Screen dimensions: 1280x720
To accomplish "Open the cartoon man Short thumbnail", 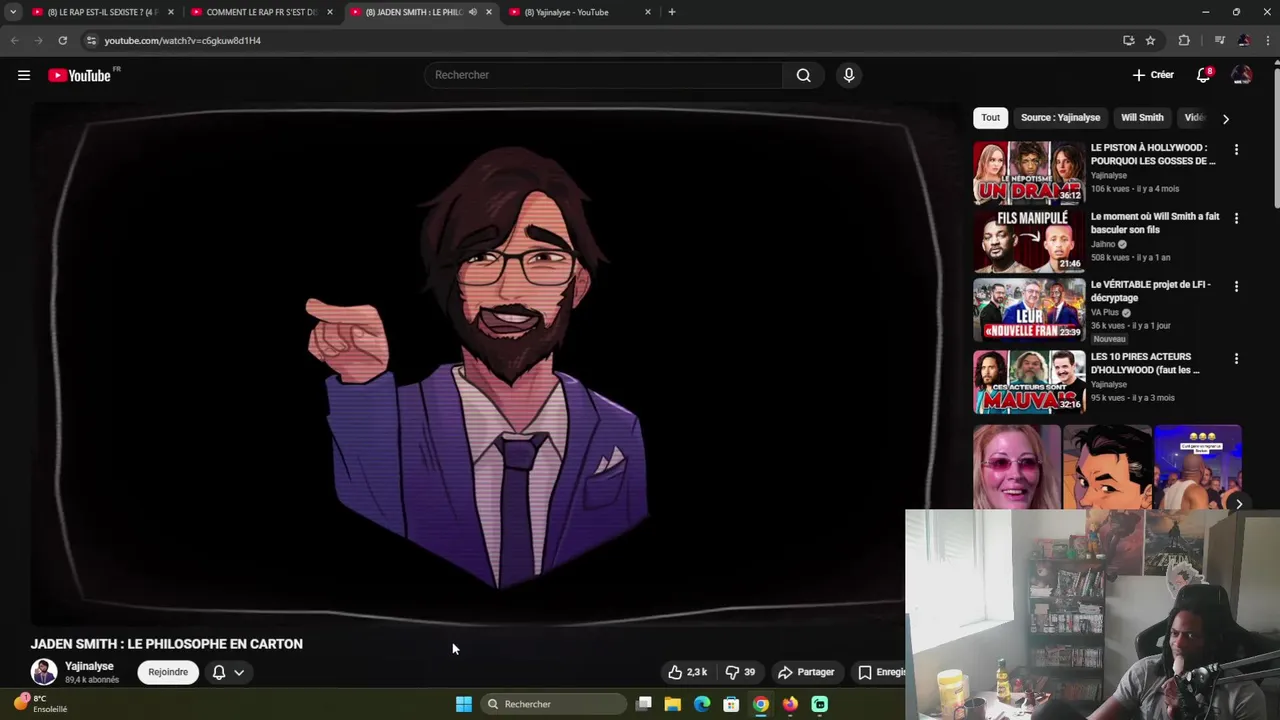I will pos(1108,467).
